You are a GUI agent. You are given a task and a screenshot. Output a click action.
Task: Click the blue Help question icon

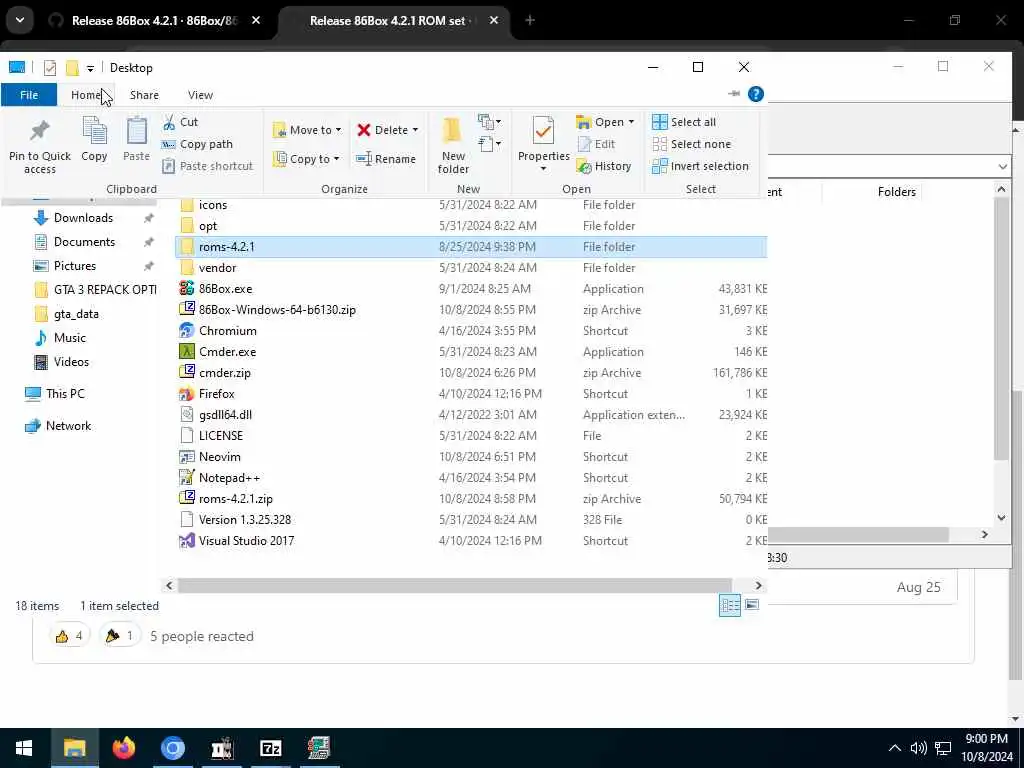[756, 94]
